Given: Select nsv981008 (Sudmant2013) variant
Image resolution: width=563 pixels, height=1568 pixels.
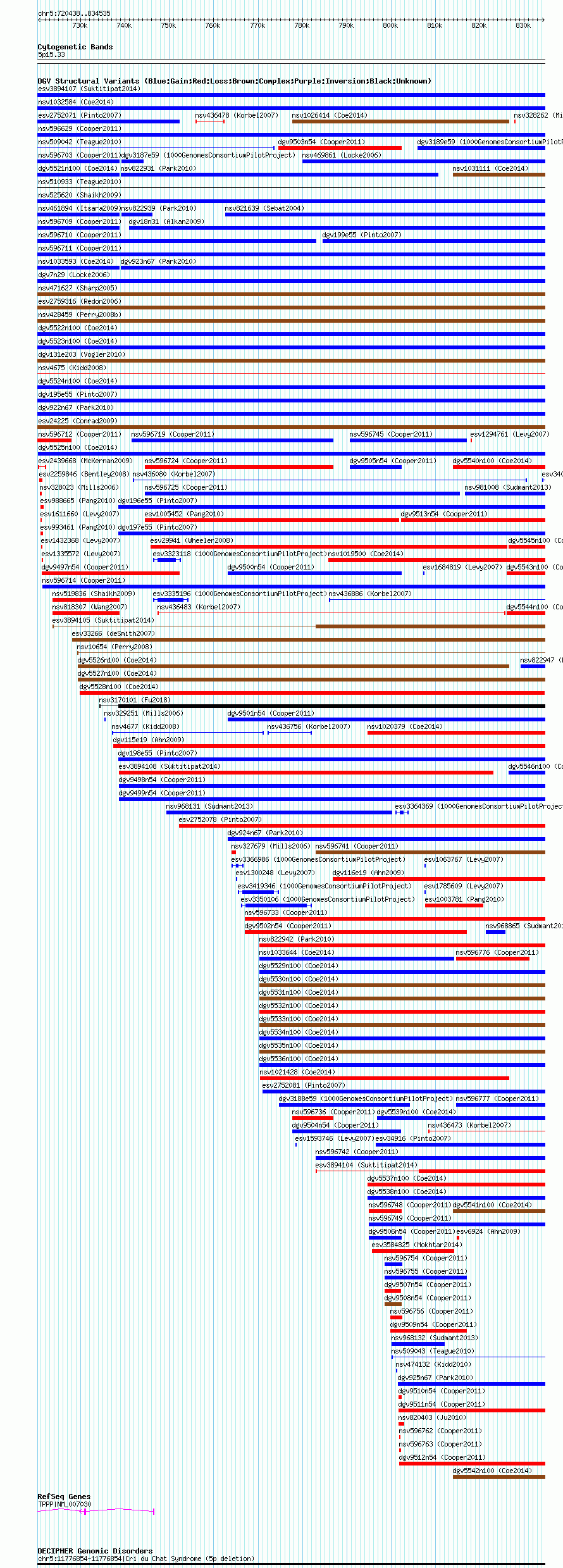Looking at the screenshot, I should (x=508, y=487).
